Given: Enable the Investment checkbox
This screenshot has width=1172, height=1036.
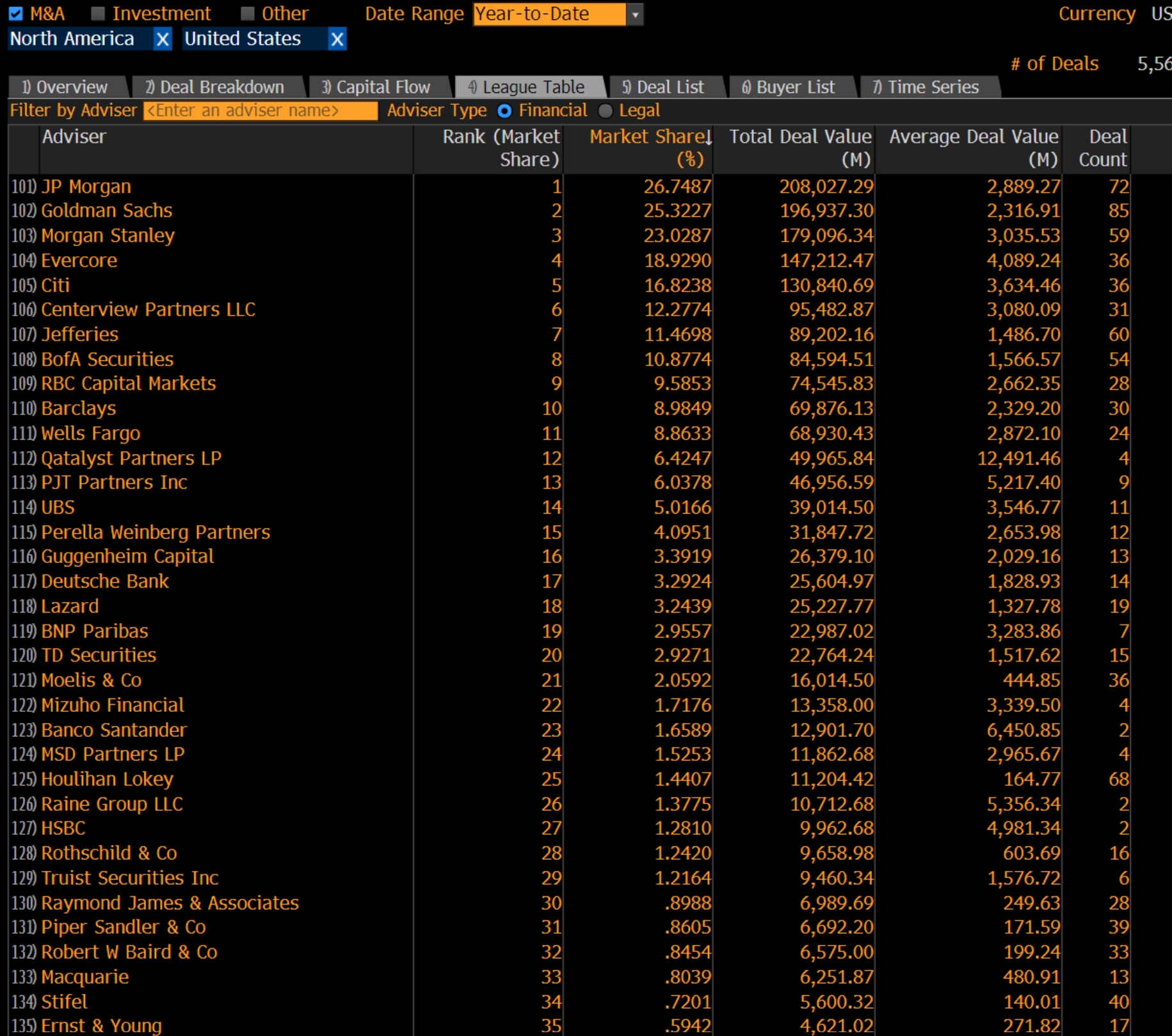Looking at the screenshot, I should coord(98,13).
